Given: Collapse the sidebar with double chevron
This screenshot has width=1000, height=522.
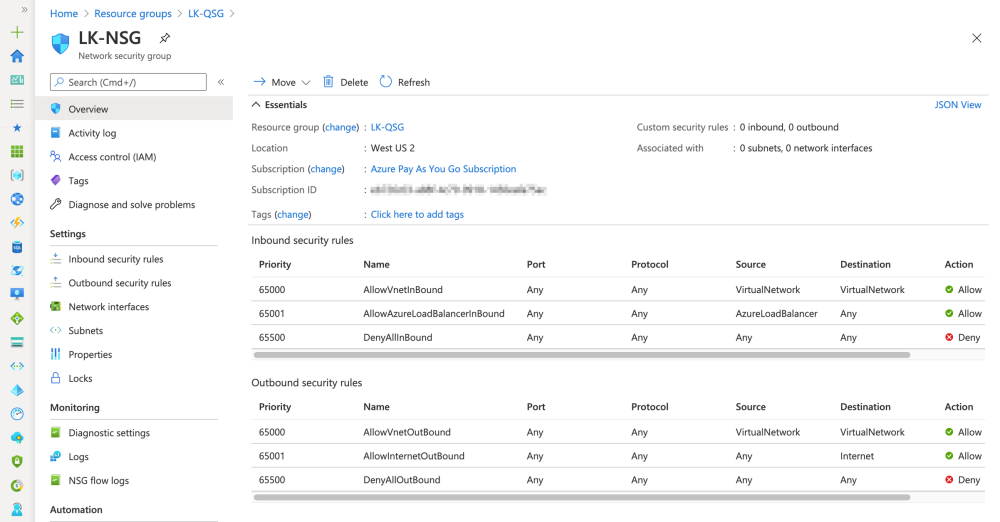Looking at the screenshot, I should 221,82.
